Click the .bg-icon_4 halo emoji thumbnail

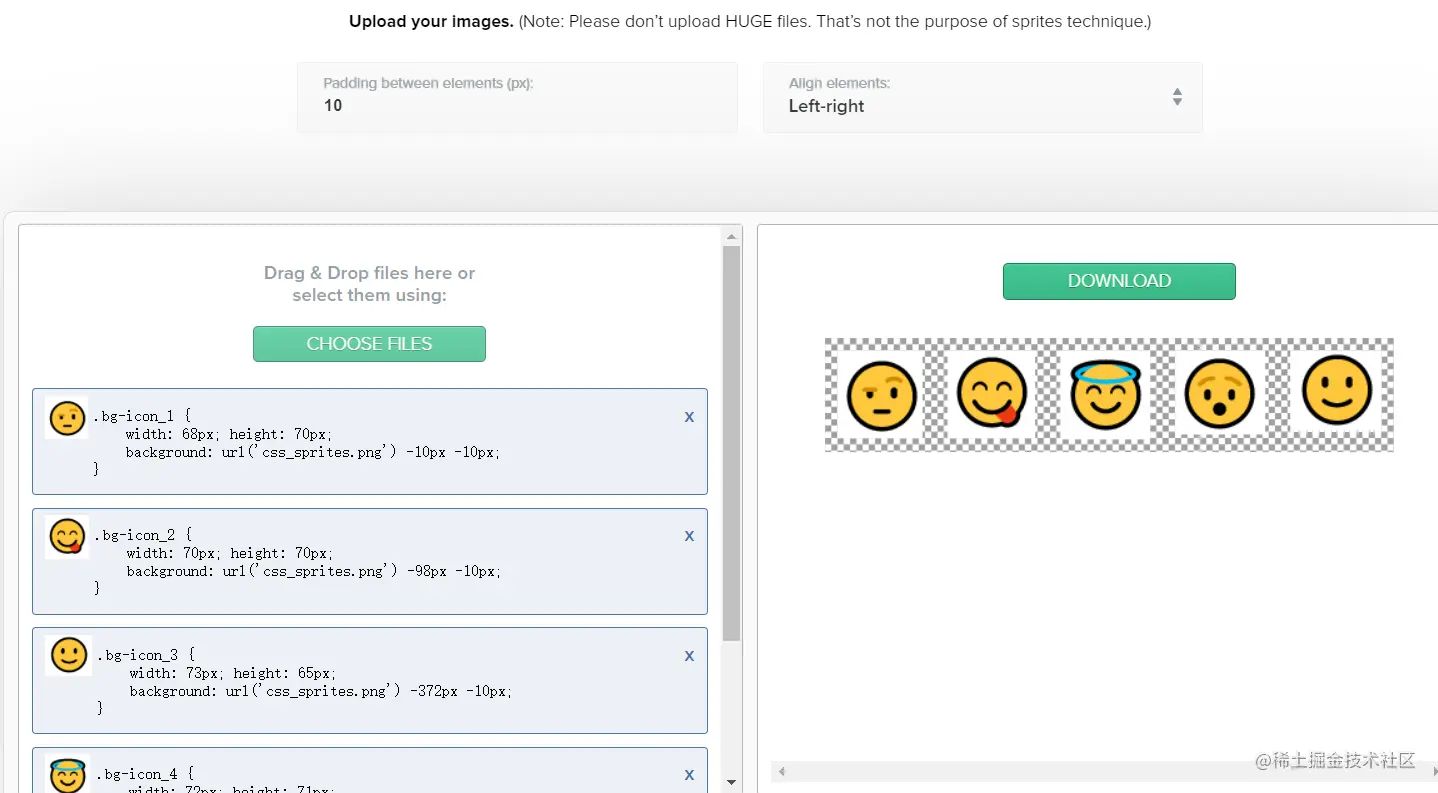coord(68,774)
